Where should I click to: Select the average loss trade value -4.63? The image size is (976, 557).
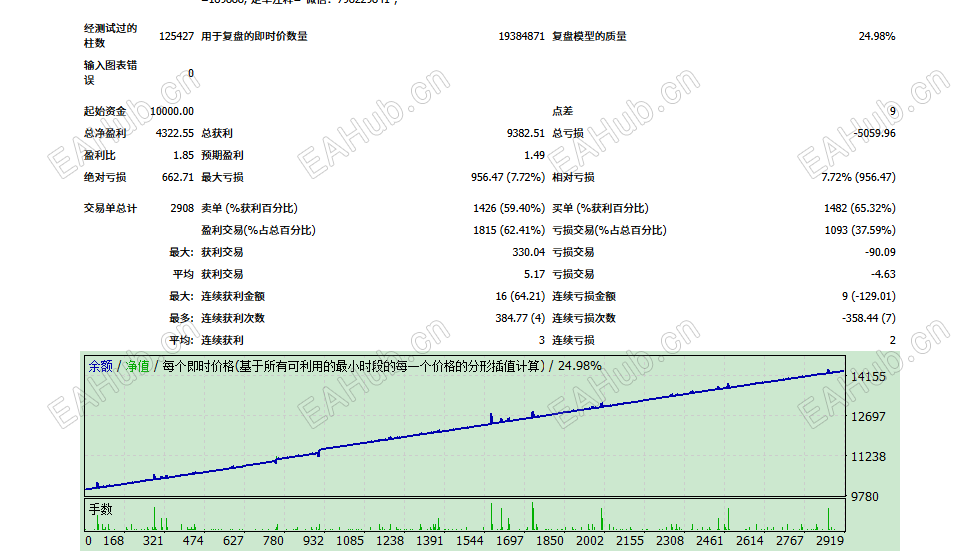click(x=883, y=274)
